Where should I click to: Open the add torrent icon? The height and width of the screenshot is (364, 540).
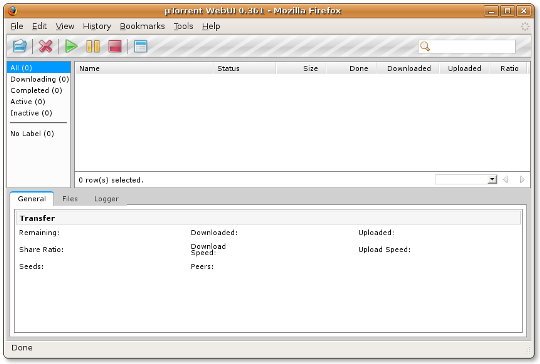pos(20,46)
